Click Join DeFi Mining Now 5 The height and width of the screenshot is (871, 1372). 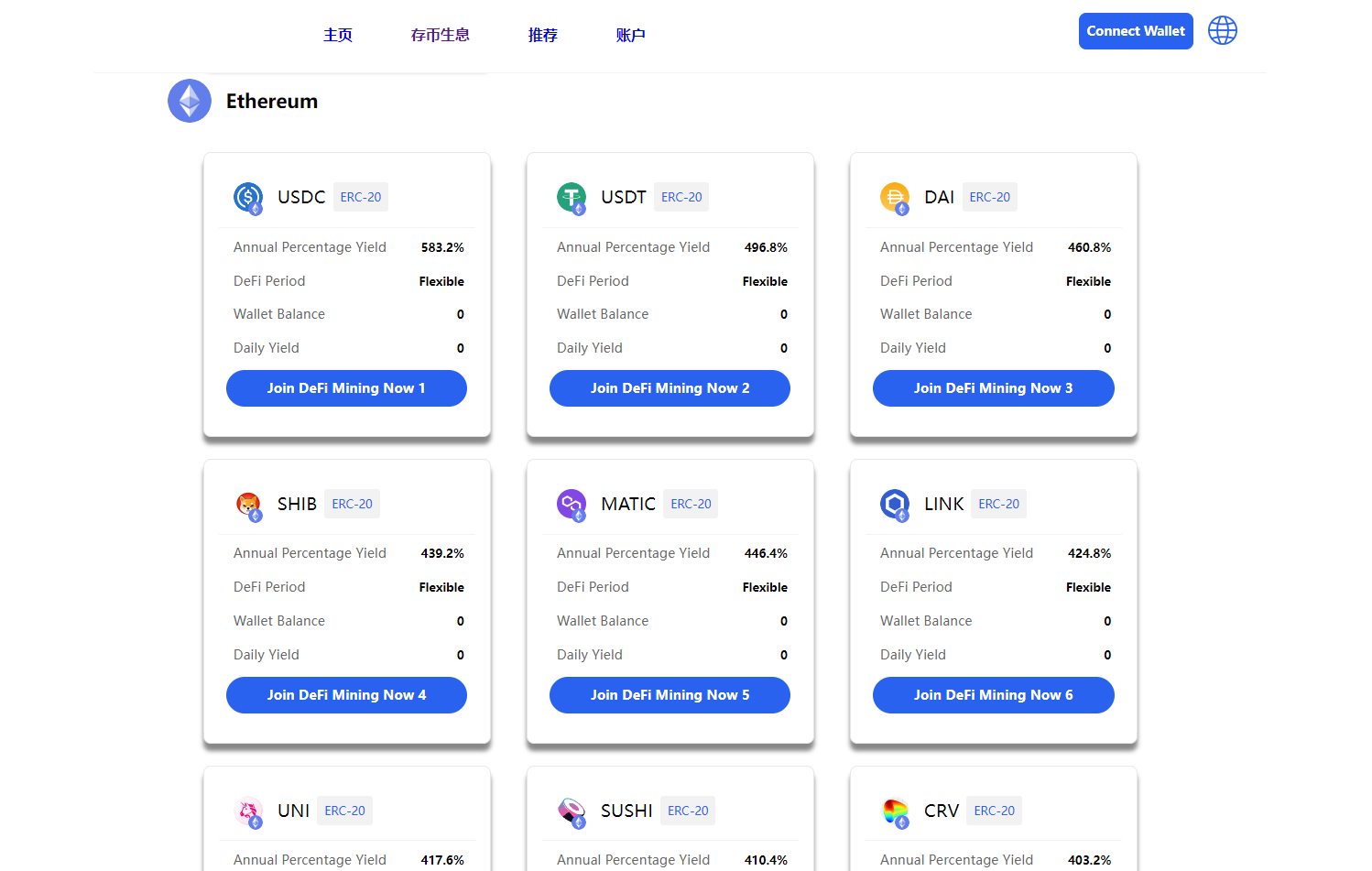[x=670, y=695]
